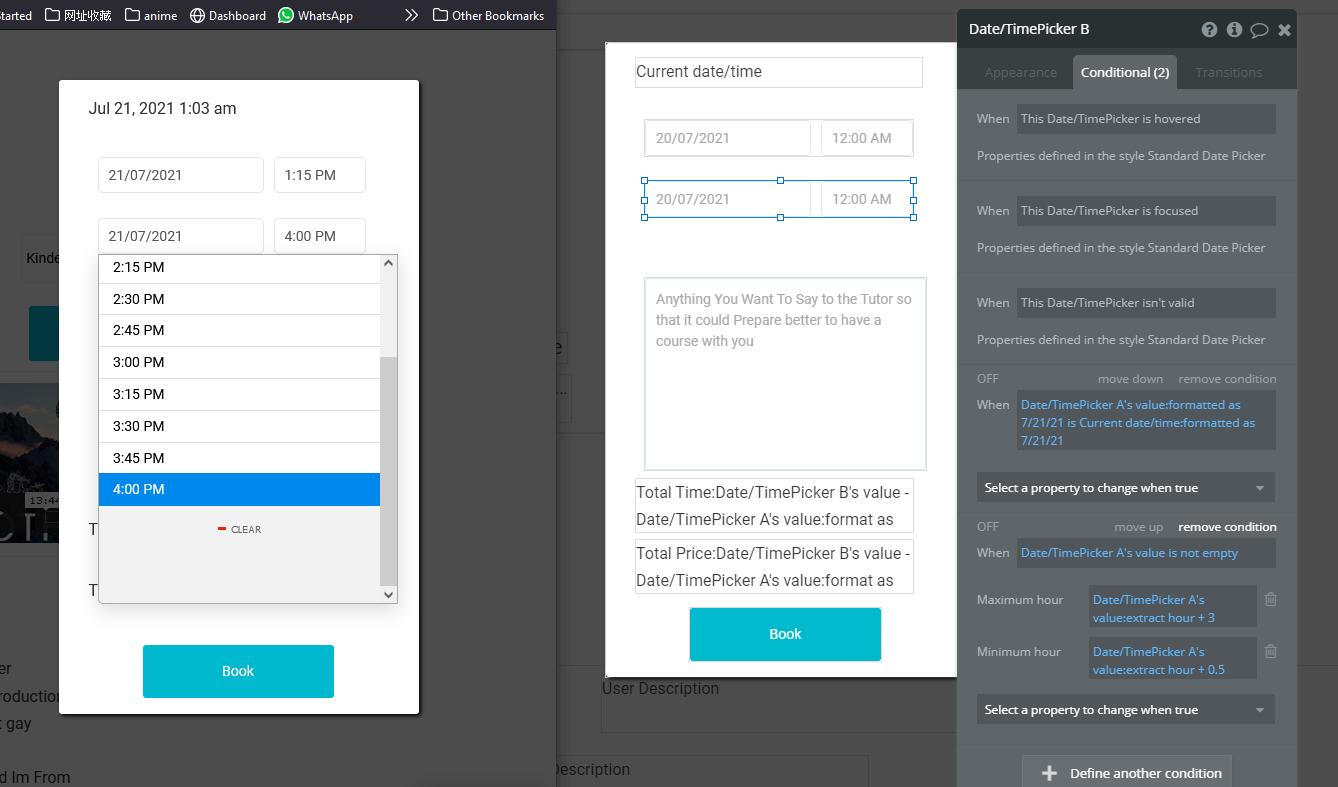Open last 'Select a property to change' dropdown
Image resolution: width=1338 pixels, height=787 pixels.
pyautogui.click(x=1125, y=709)
